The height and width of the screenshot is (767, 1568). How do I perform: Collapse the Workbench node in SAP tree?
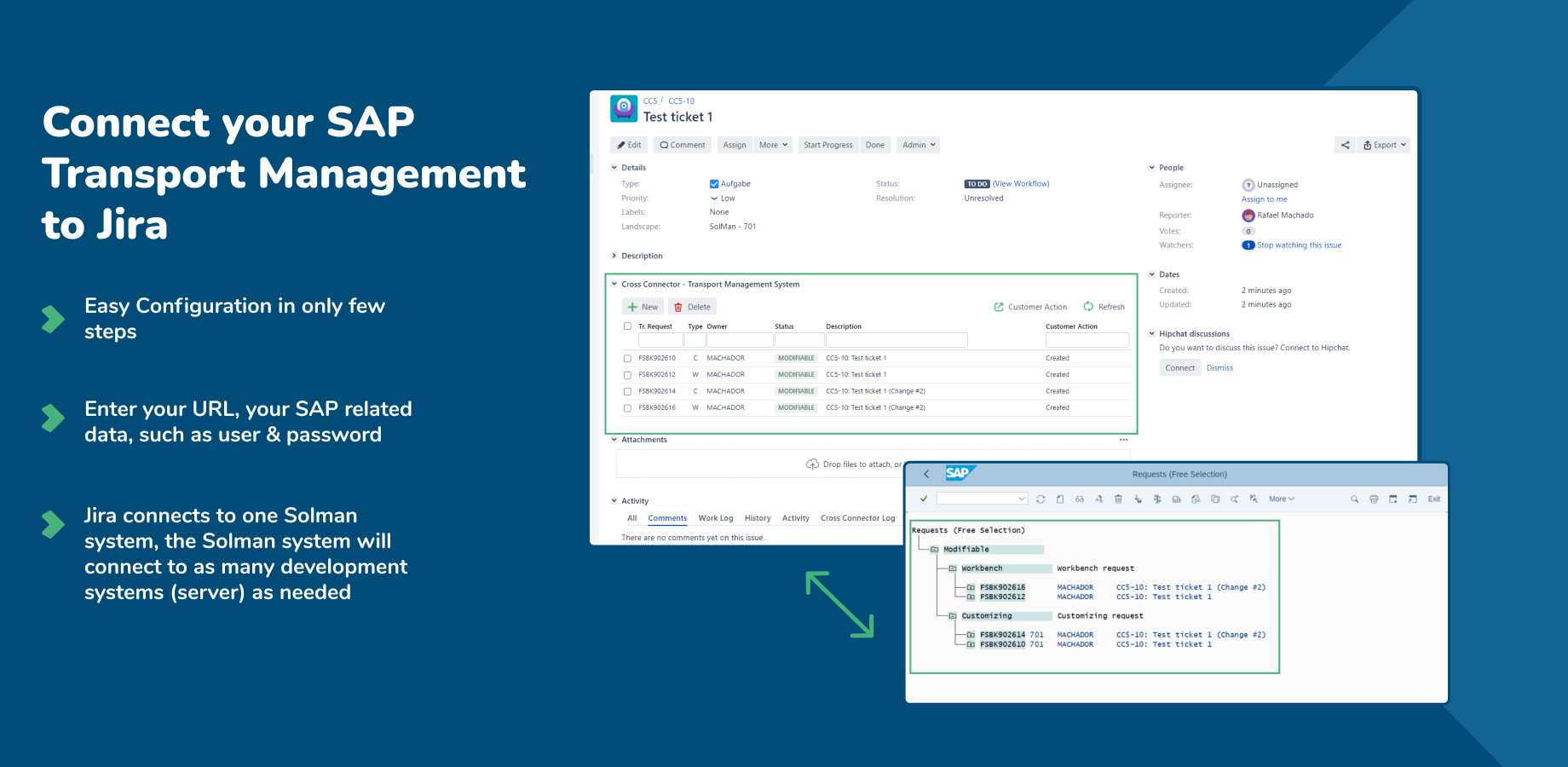(x=953, y=568)
